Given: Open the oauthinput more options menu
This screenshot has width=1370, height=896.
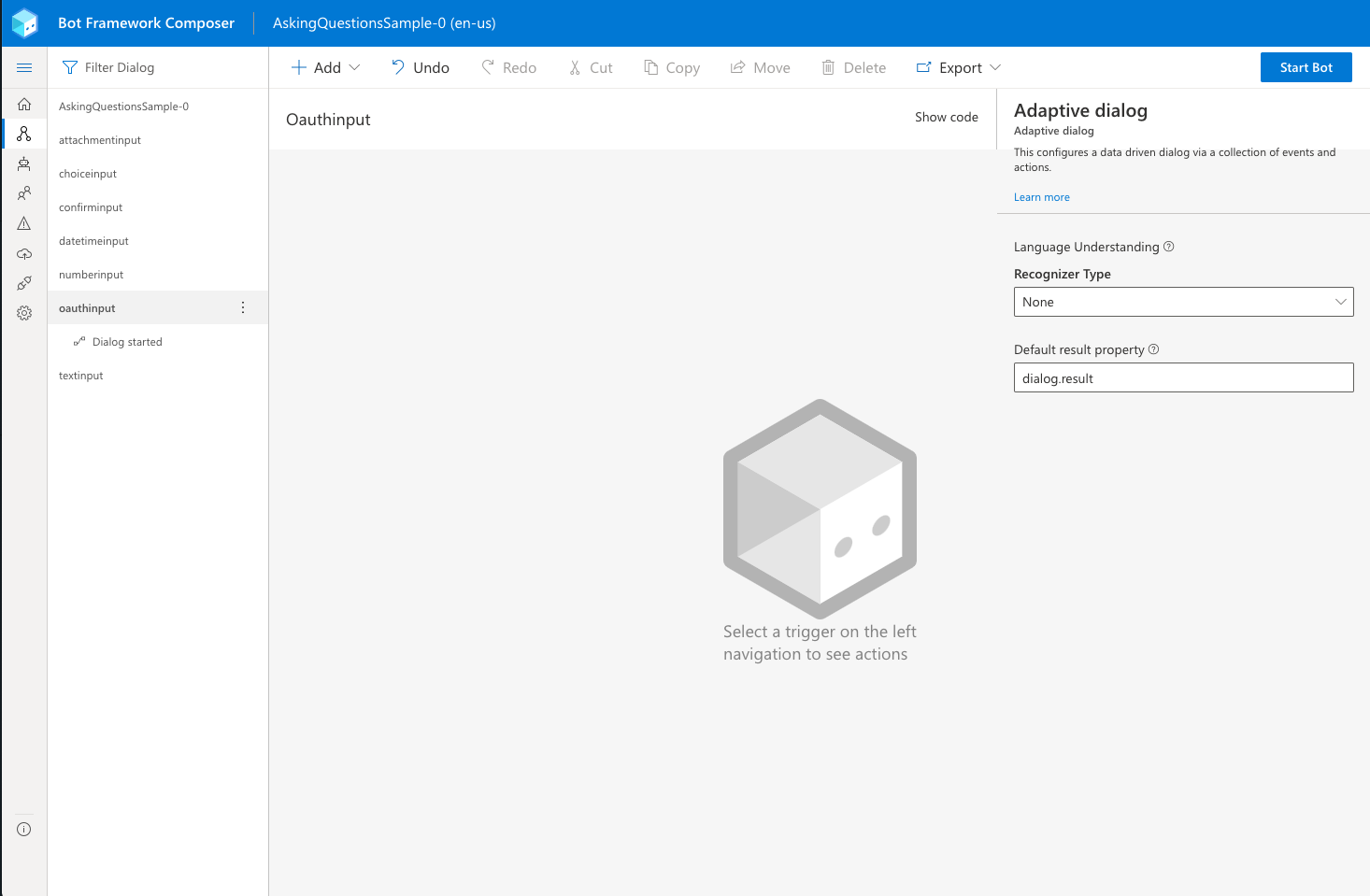Looking at the screenshot, I should coord(243,307).
